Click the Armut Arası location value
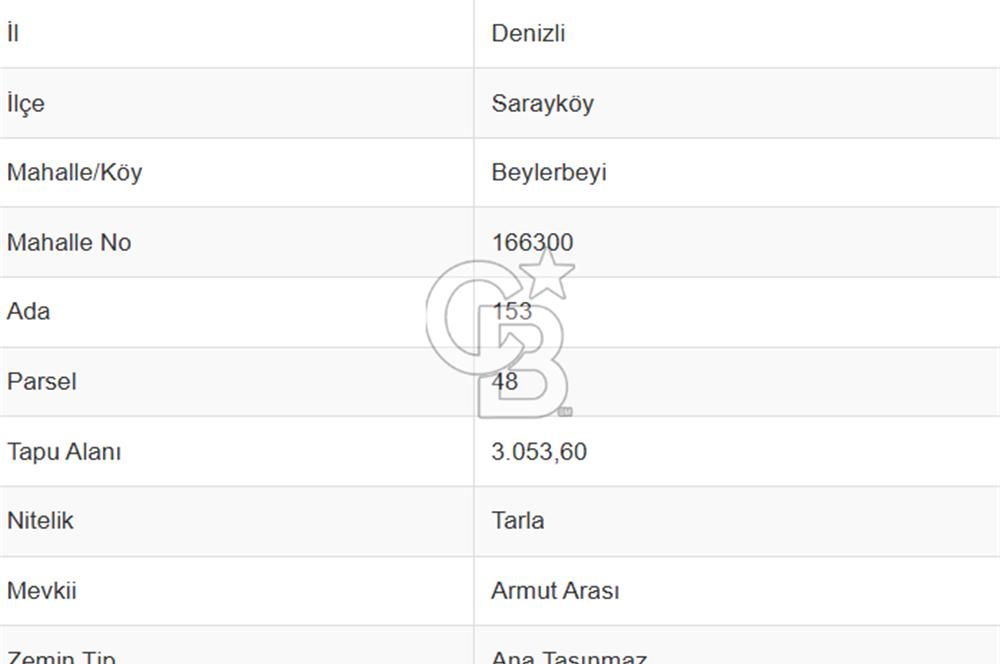This screenshot has width=1000, height=664. (x=555, y=591)
